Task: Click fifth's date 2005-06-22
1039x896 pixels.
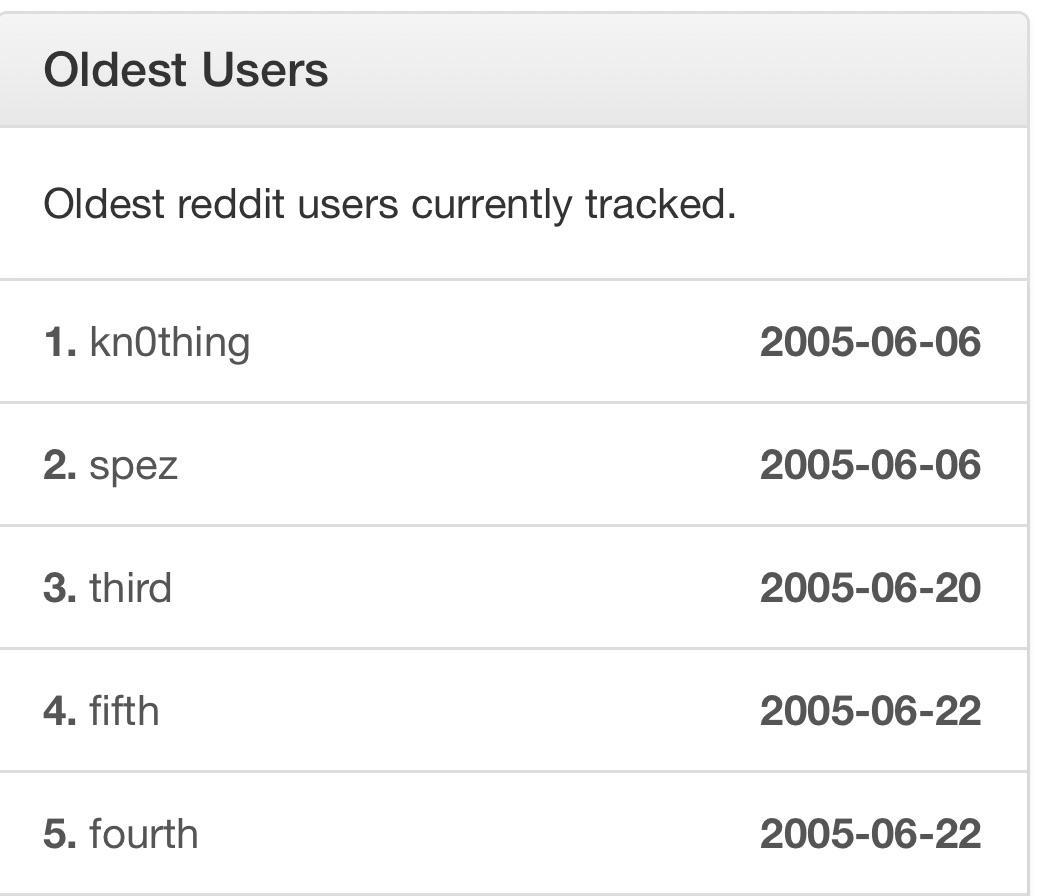Action: [870, 711]
